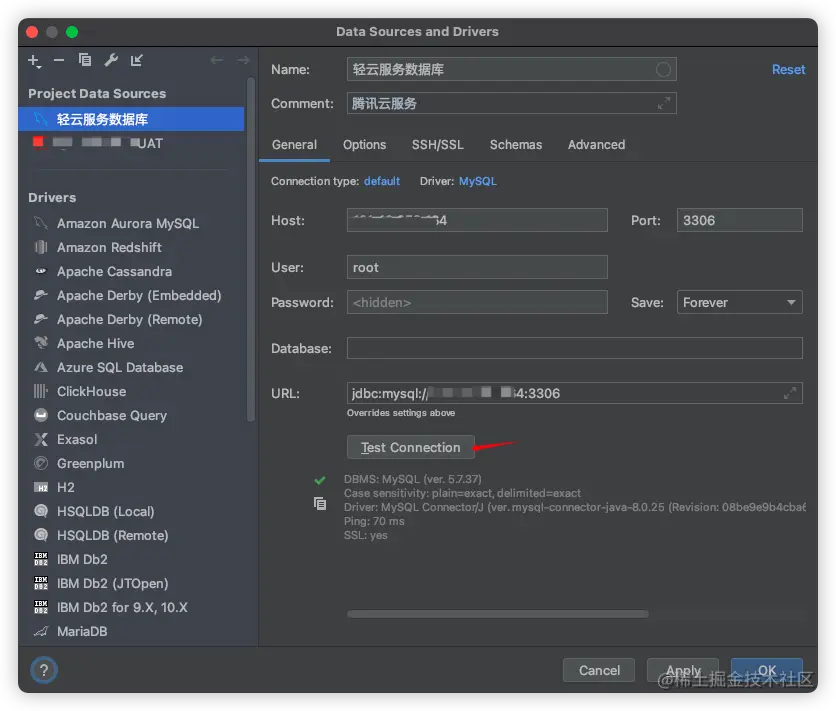Select Apache Derby (Remote) driver

tap(130, 319)
